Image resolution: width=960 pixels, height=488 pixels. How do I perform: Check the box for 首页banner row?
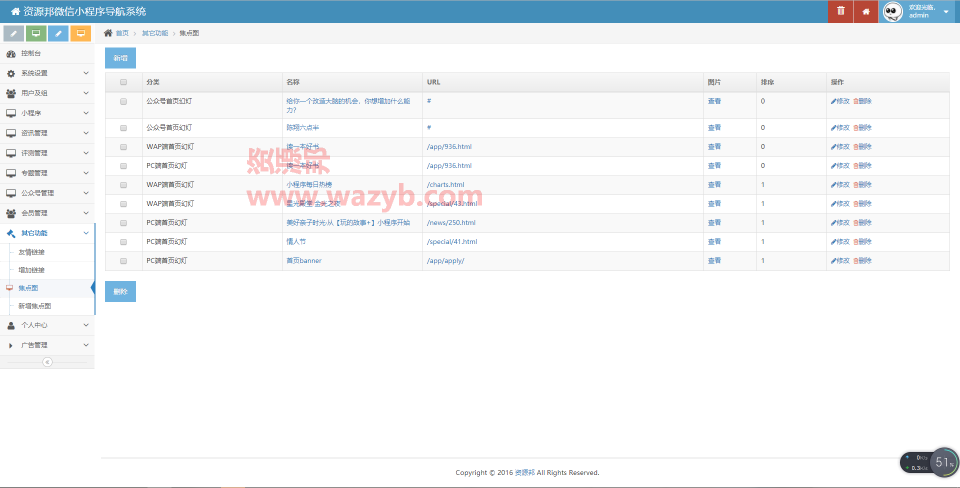click(124, 261)
